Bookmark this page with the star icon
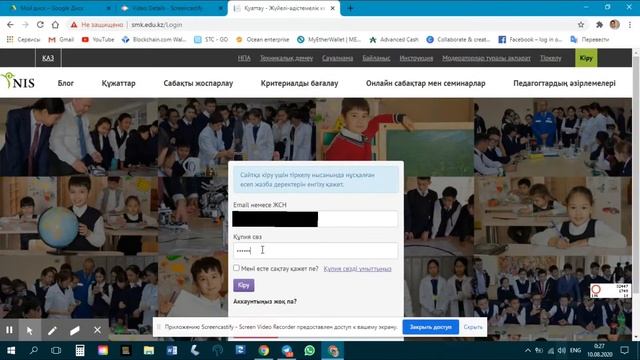 tap(581, 24)
